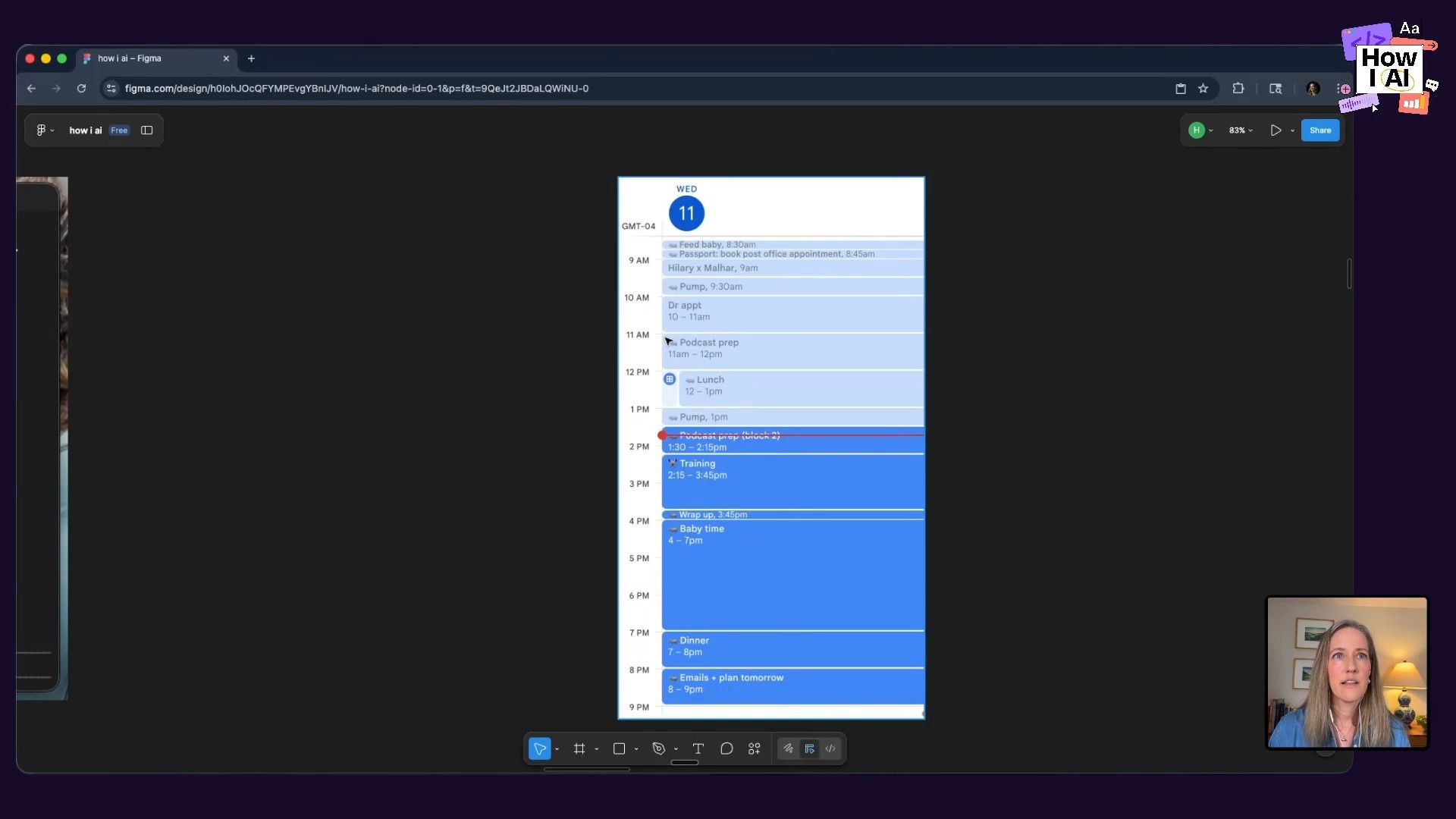Open the tab search icon

1276,89
